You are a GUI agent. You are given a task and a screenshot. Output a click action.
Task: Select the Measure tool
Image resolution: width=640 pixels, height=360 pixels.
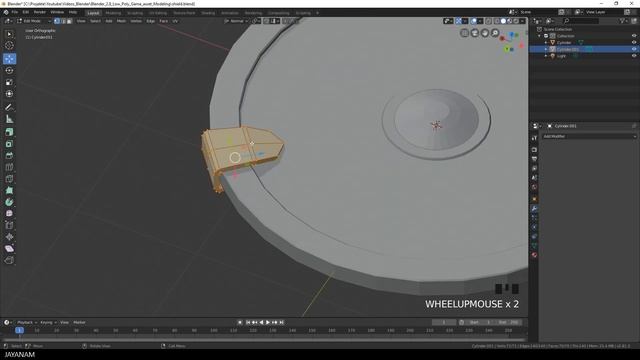pyautogui.click(x=9, y=119)
